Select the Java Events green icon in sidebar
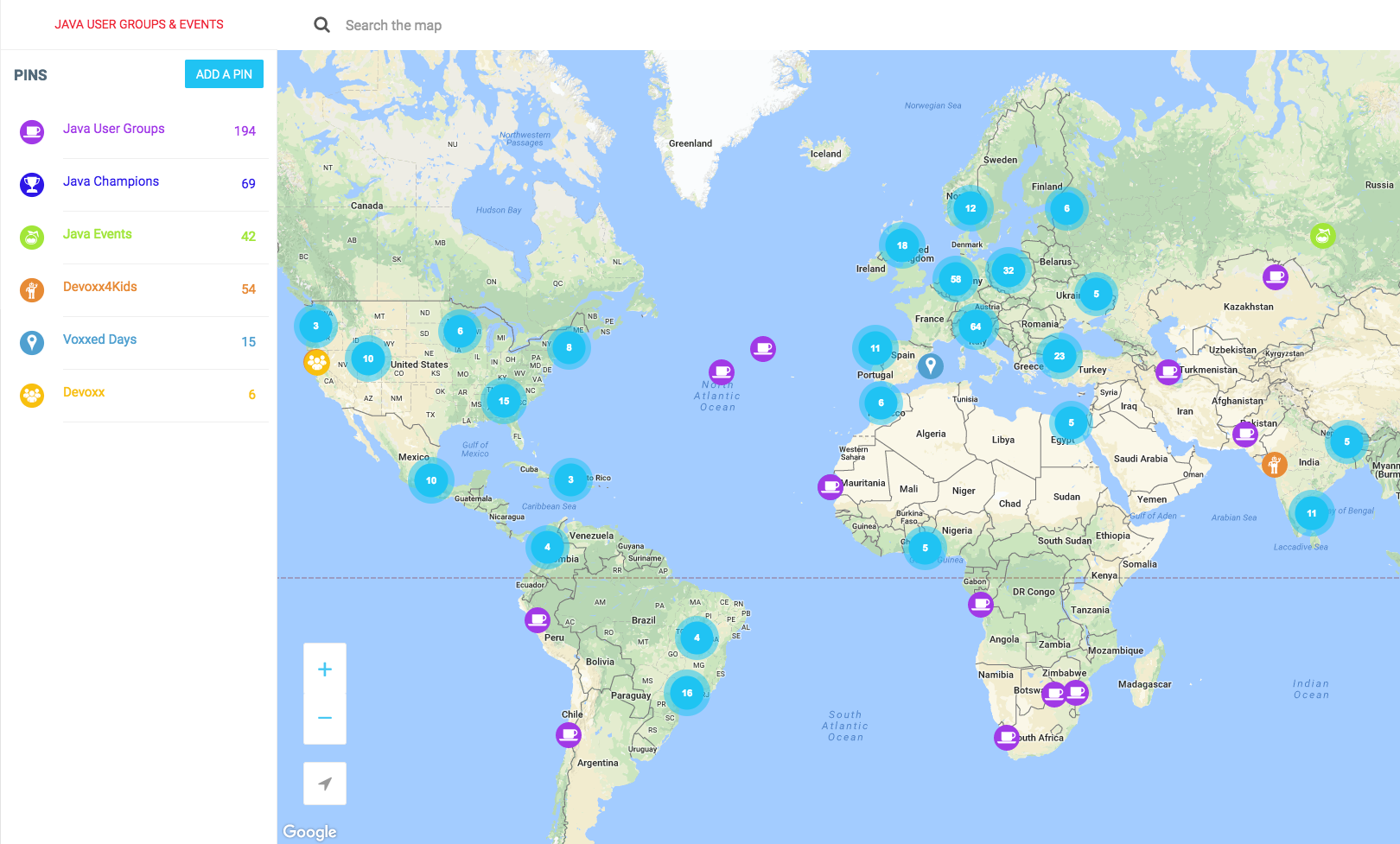 click(x=32, y=238)
